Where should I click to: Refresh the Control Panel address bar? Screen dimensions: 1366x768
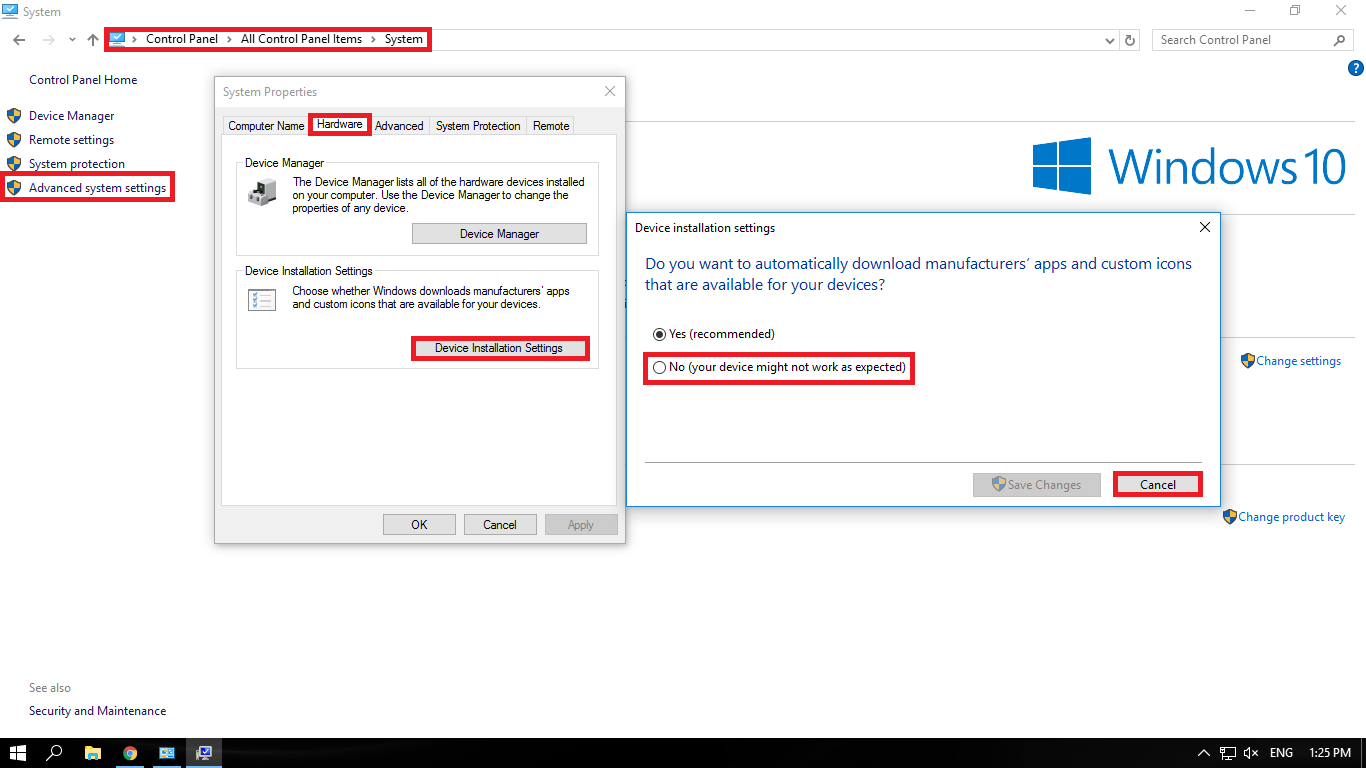[1130, 40]
